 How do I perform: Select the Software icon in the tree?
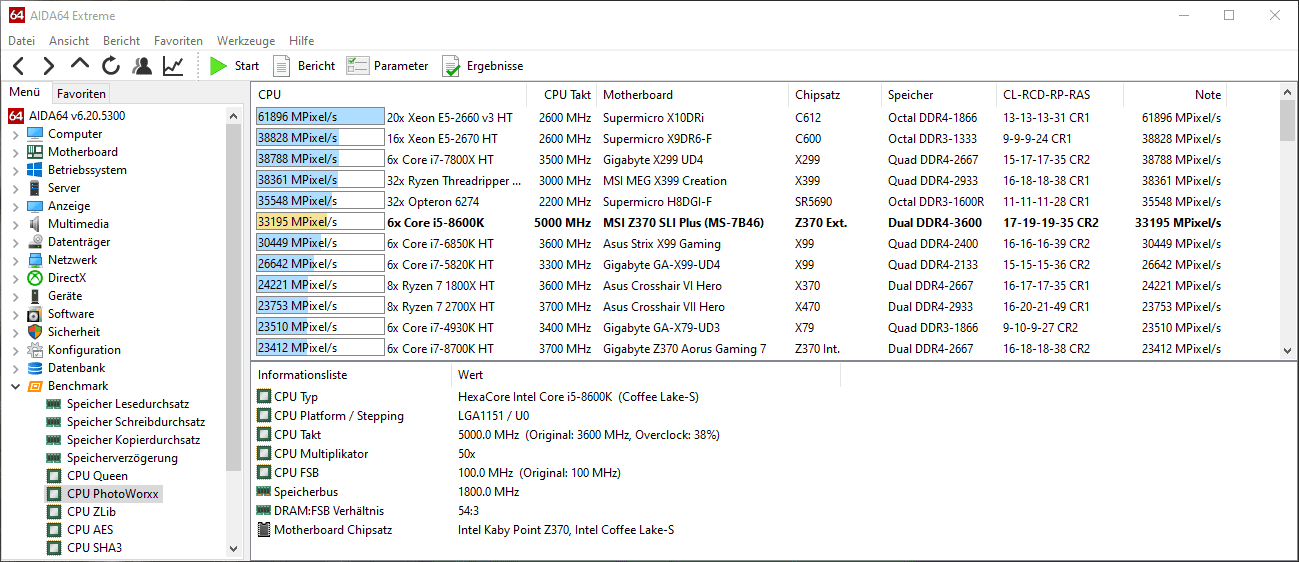36,314
